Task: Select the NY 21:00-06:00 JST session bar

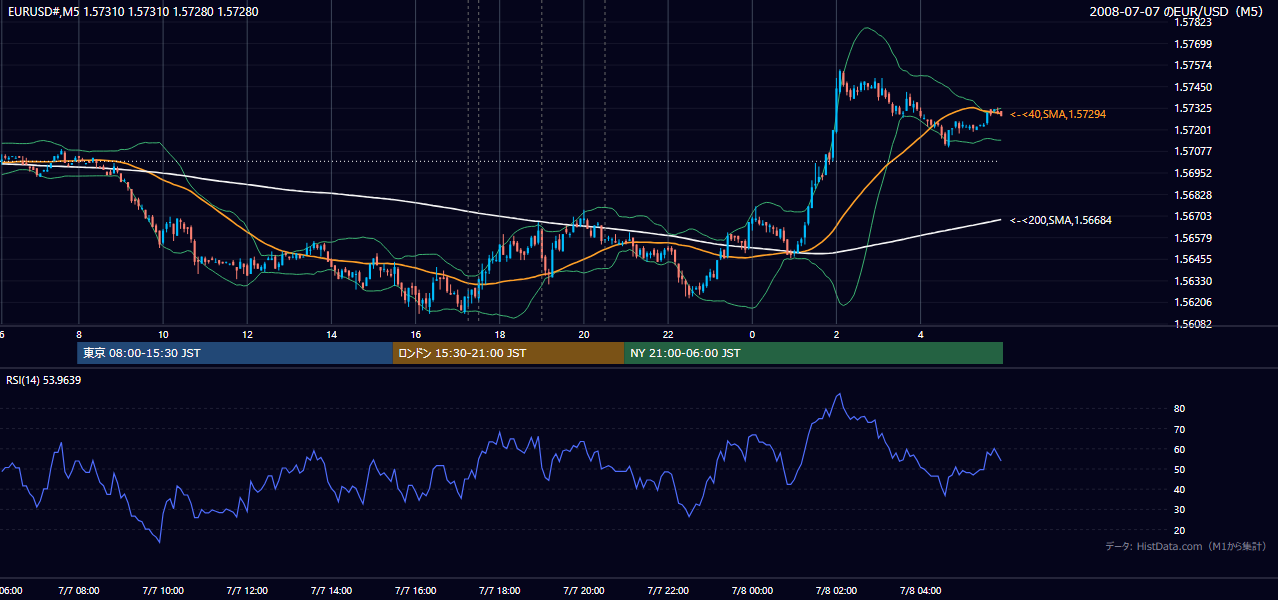Action: pyautogui.click(x=813, y=353)
